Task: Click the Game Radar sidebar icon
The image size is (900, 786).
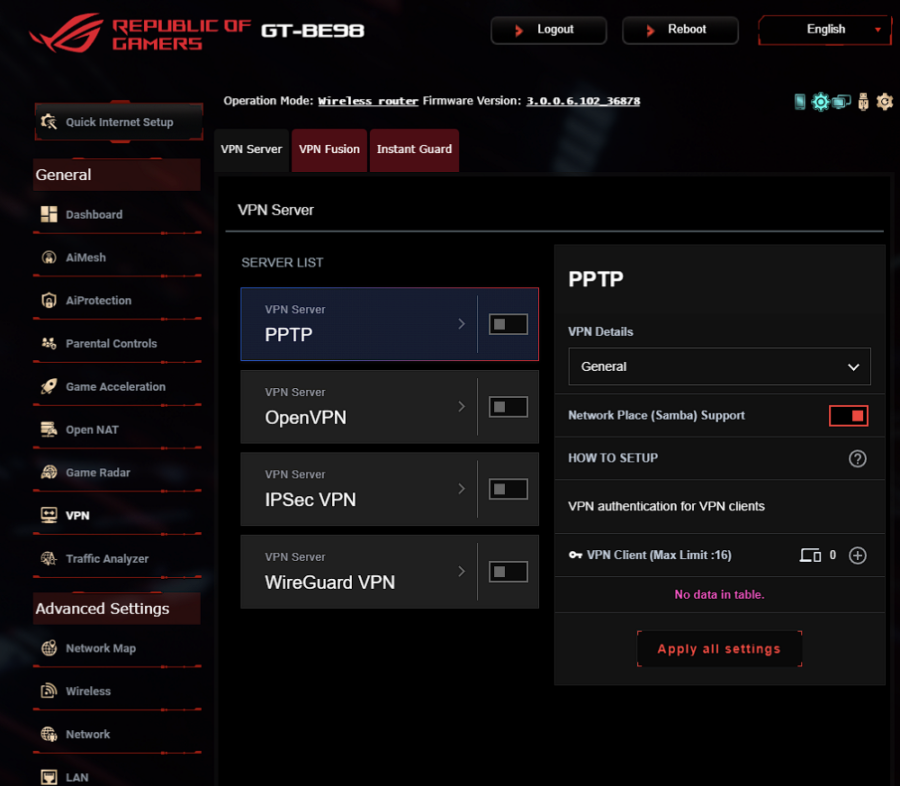Action: click(x=49, y=473)
